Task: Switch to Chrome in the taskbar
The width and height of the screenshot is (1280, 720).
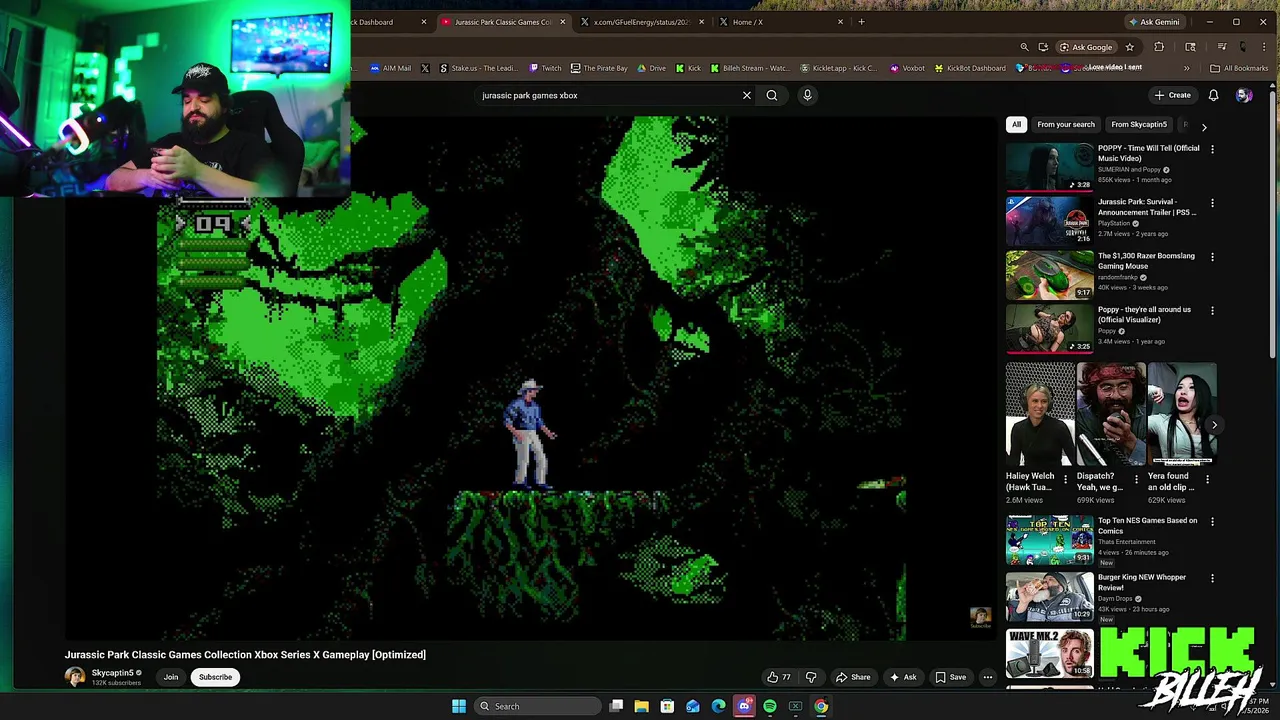Action: click(x=821, y=706)
